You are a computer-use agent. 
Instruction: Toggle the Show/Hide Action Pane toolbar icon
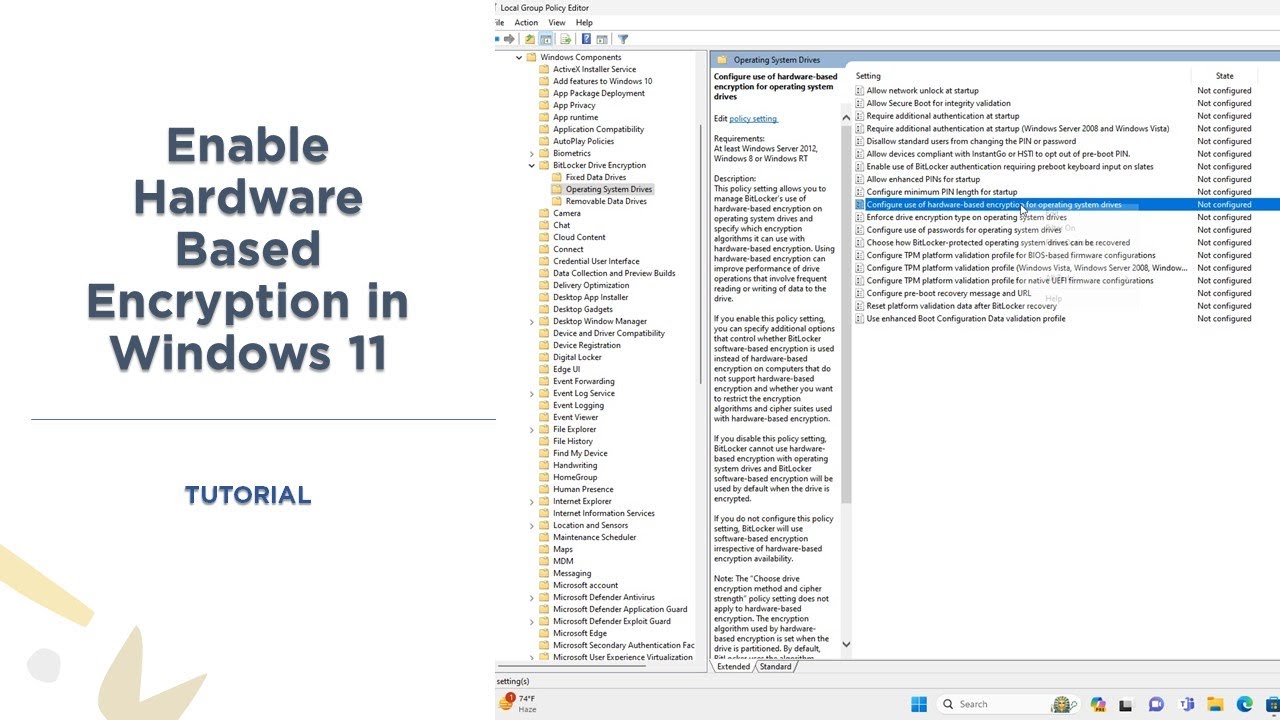click(602, 39)
